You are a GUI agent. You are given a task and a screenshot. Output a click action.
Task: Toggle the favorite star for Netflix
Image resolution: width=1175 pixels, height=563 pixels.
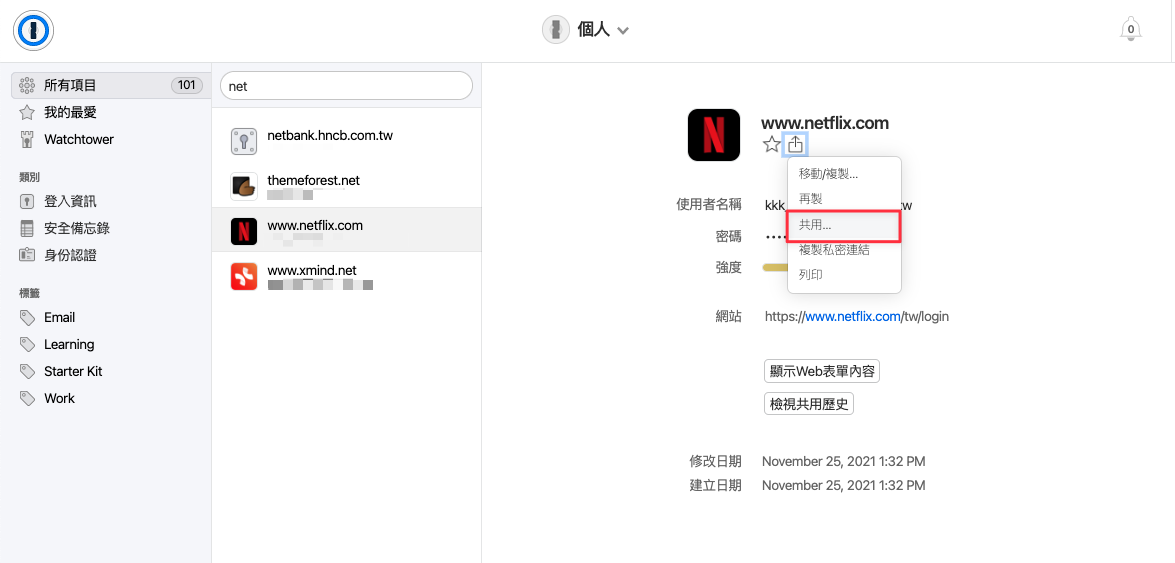click(x=771, y=145)
